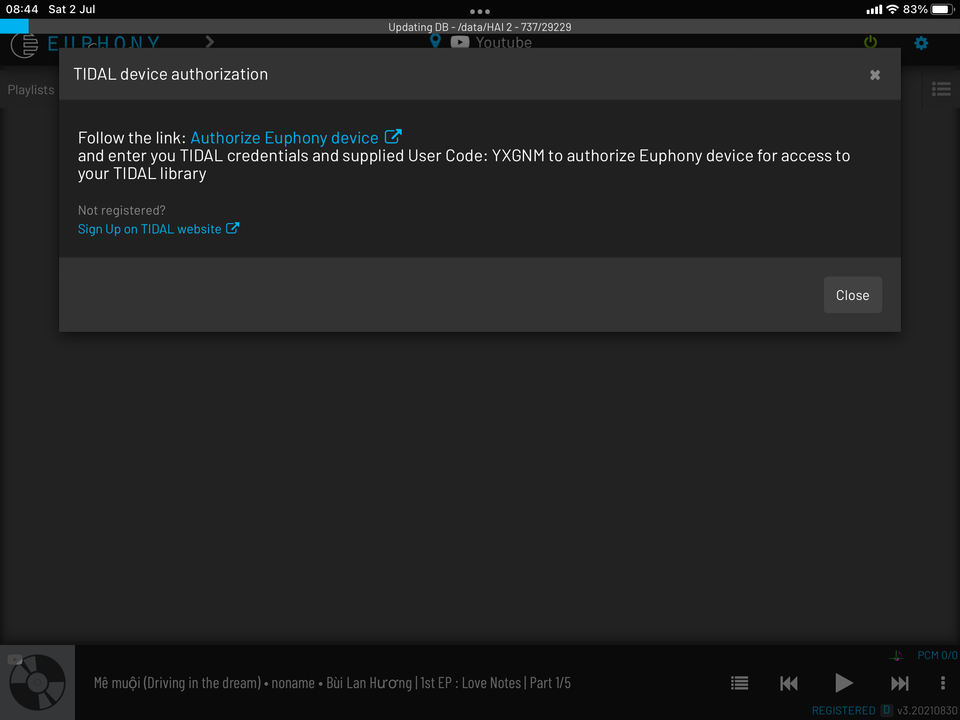Click the Updating DB progress bar

click(480, 26)
